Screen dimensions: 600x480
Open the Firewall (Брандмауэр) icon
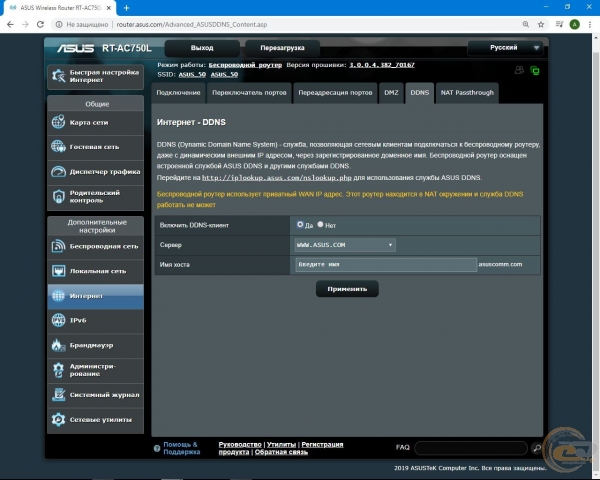pos(59,345)
